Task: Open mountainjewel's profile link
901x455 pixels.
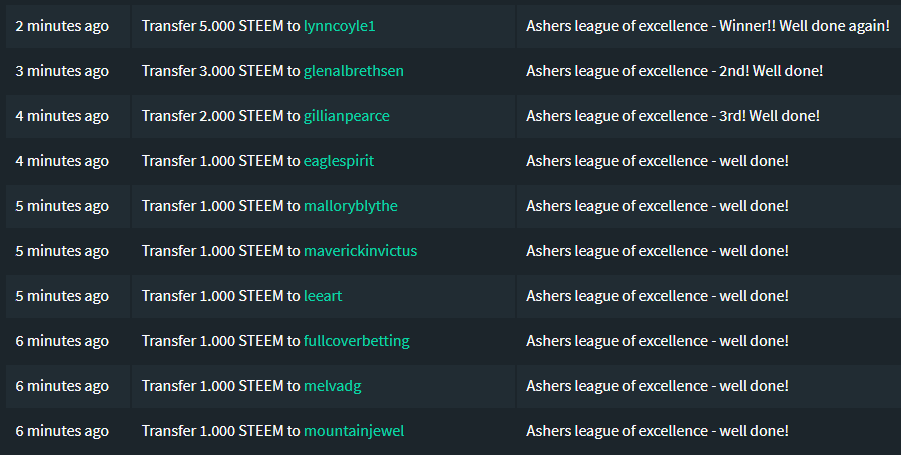Action: click(x=353, y=431)
